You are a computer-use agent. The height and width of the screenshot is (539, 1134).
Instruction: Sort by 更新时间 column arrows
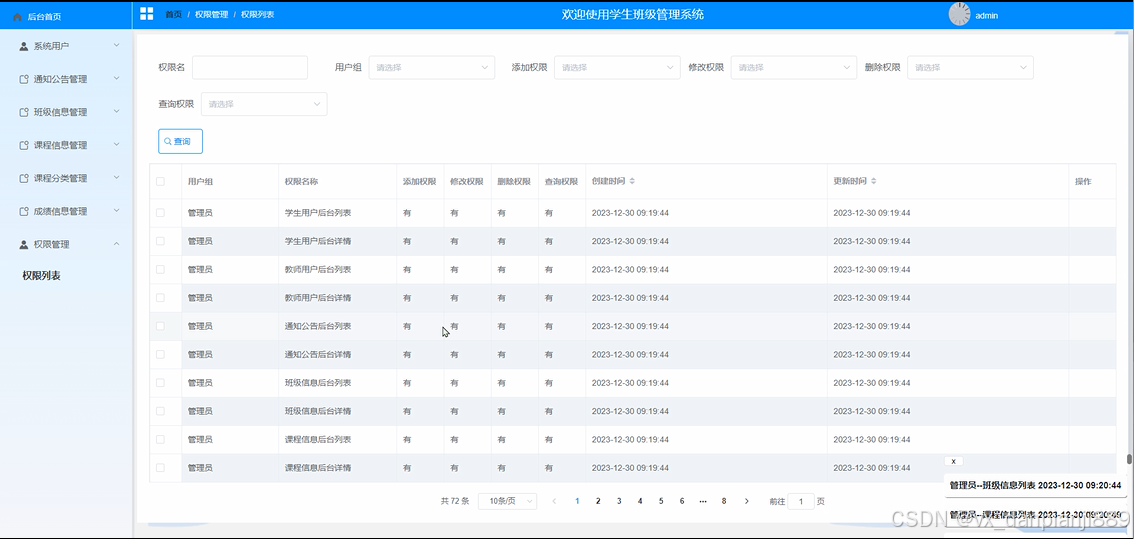[x=873, y=182]
